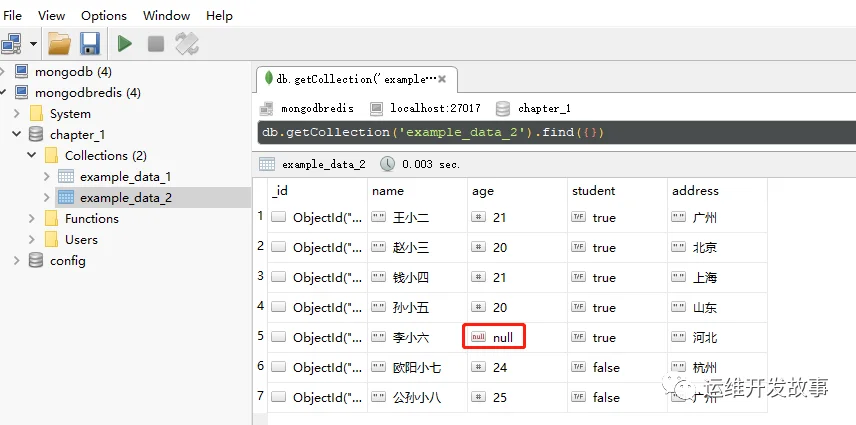Click the Collections folder icon
The image size is (856, 425).
pos(51,155)
